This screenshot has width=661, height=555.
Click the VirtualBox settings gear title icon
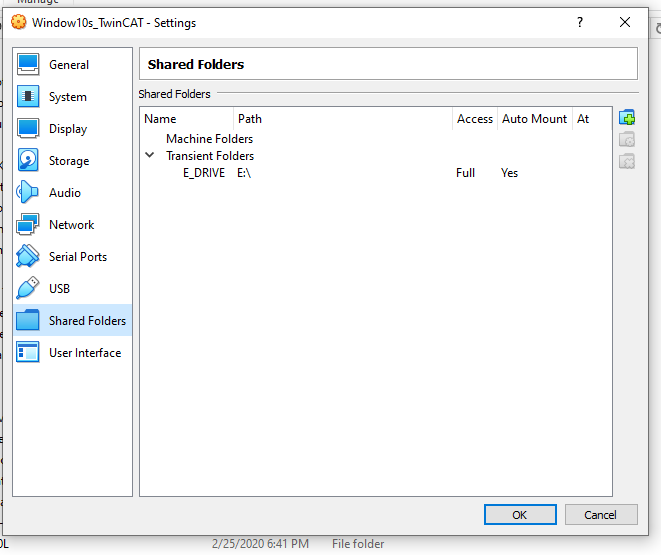tap(19, 22)
